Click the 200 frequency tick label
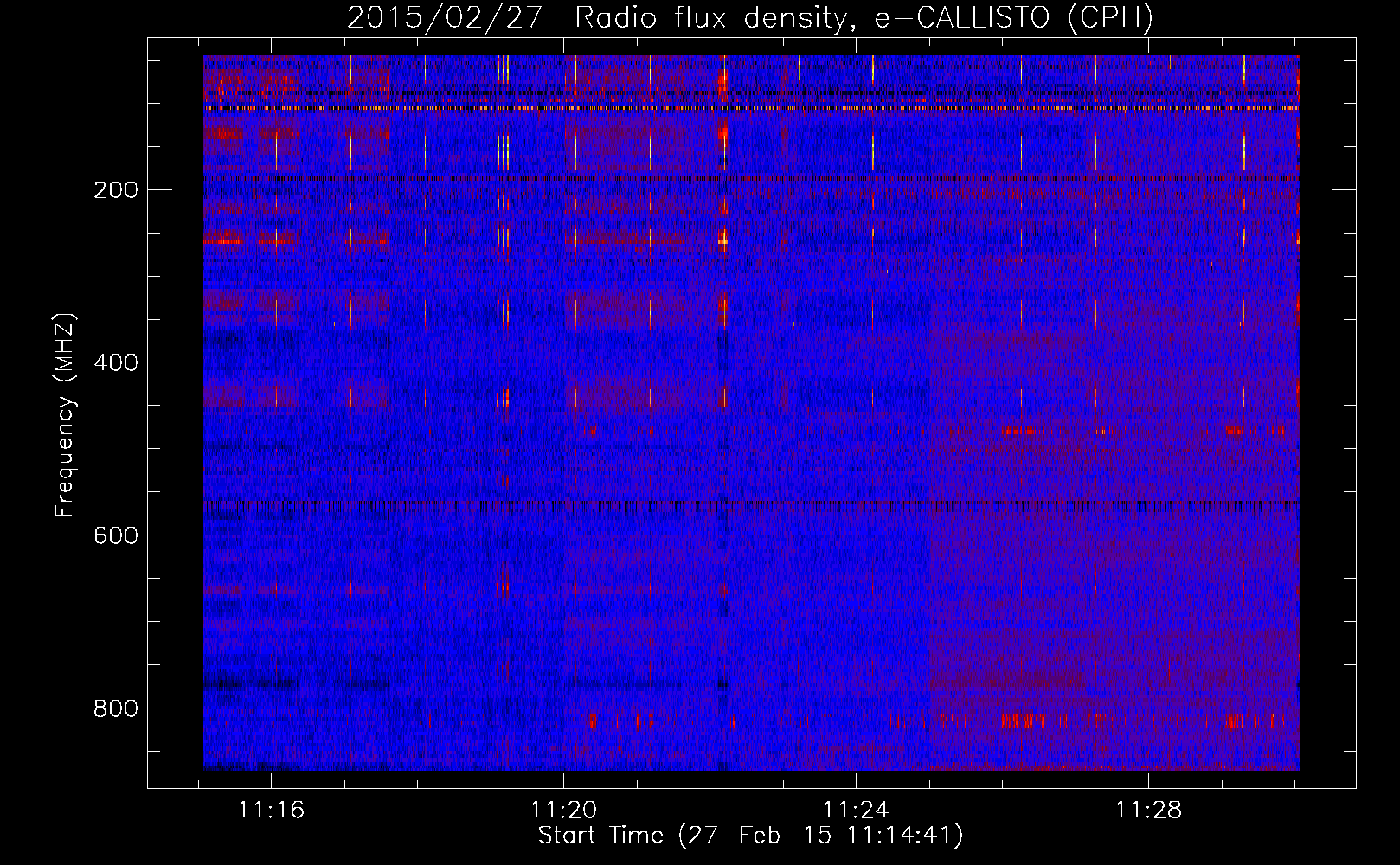 click(116, 189)
